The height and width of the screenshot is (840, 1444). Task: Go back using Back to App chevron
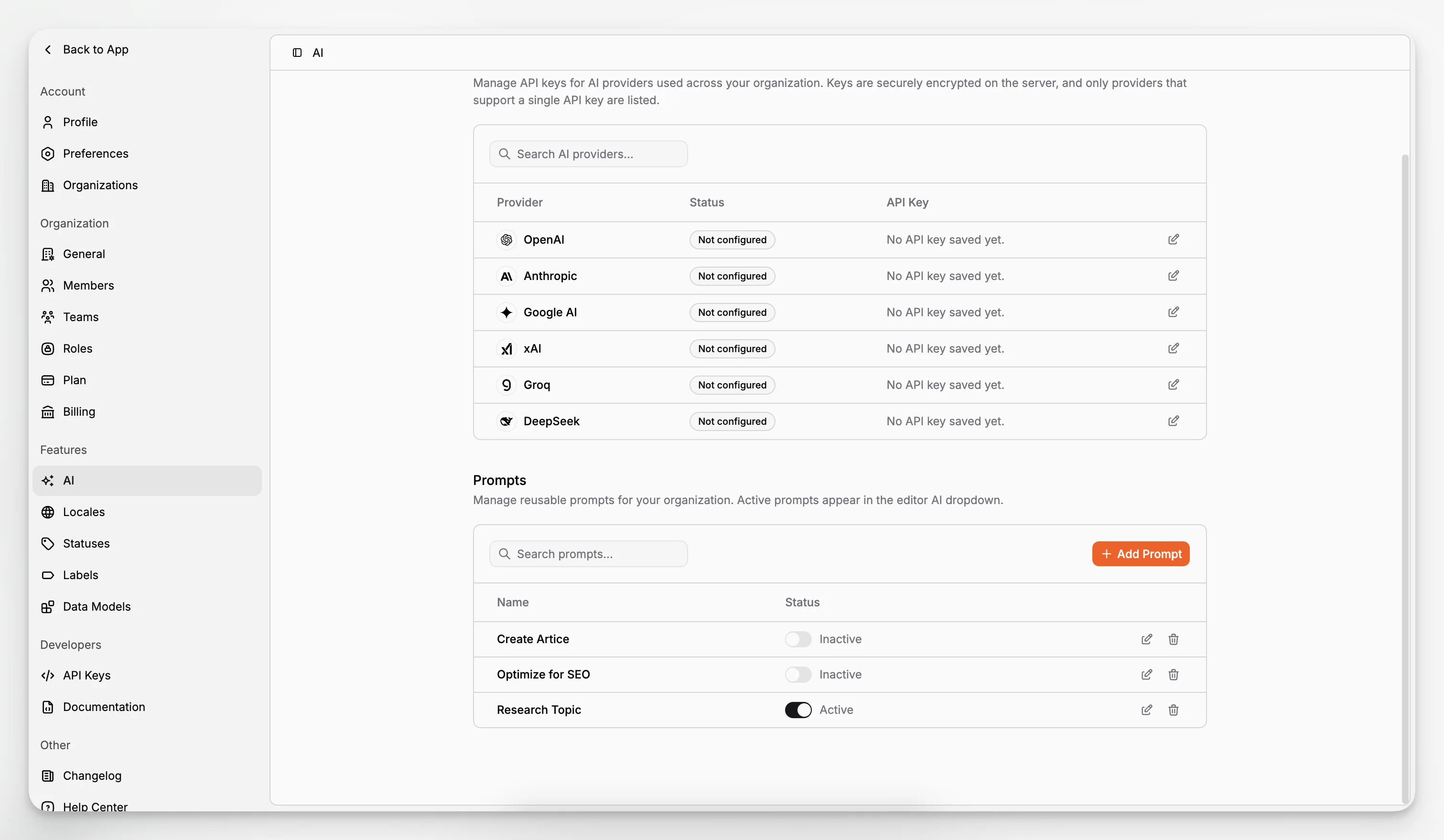(48, 50)
